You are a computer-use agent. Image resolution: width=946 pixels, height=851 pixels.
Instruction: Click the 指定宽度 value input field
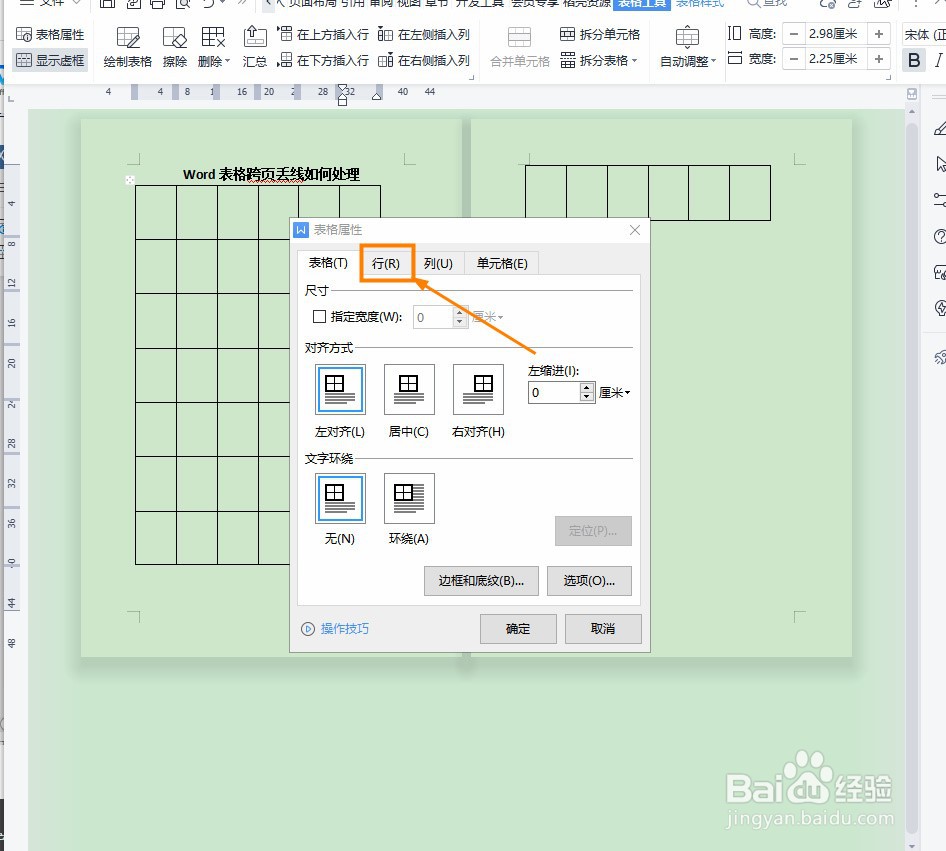tap(433, 317)
